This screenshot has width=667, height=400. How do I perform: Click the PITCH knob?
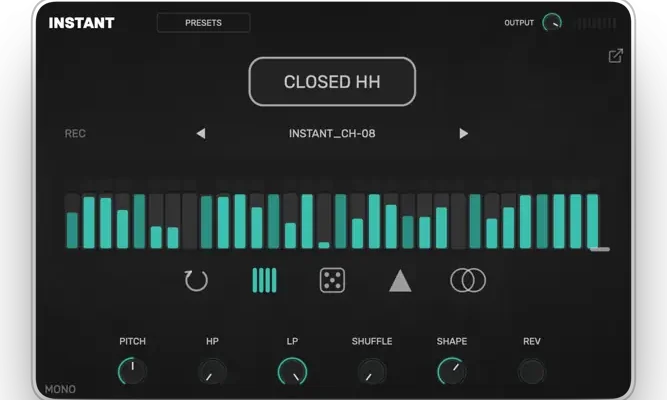point(132,371)
